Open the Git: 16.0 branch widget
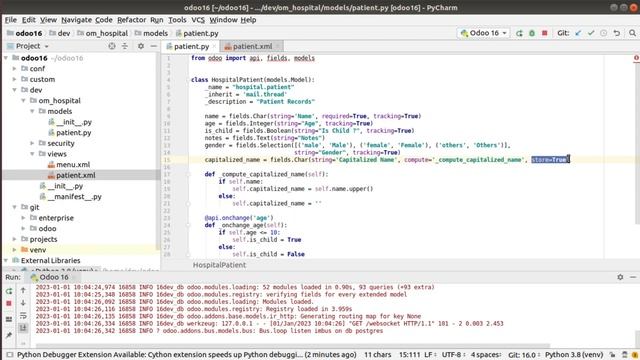This screenshot has width=640, height=360. (524, 355)
